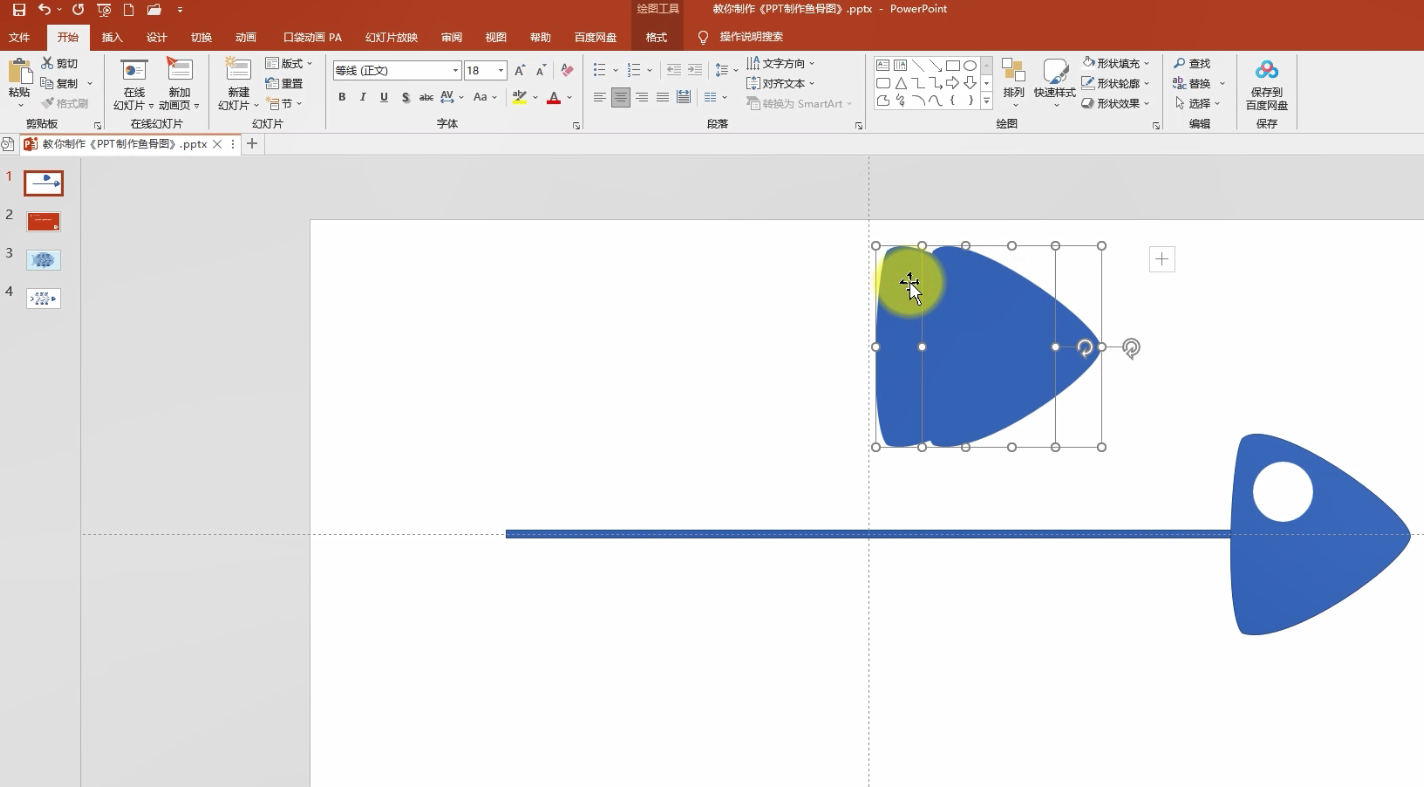Click the Save icon in quick access toolbar

(19, 10)
